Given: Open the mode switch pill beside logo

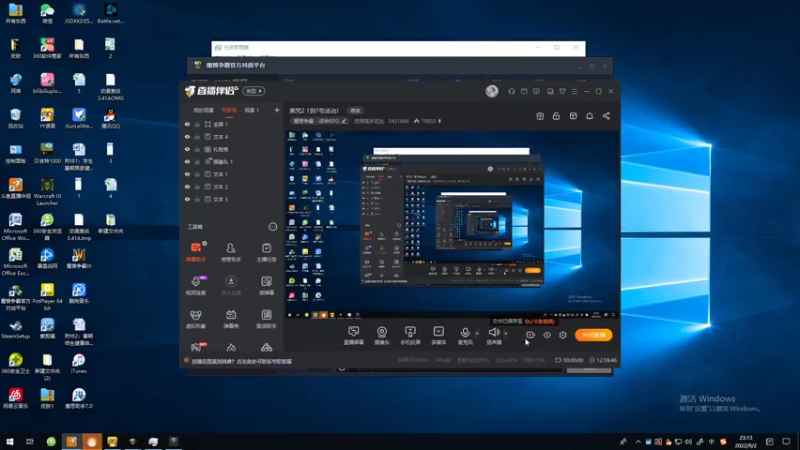Looking at the screenshot, I should click(254, 91).
